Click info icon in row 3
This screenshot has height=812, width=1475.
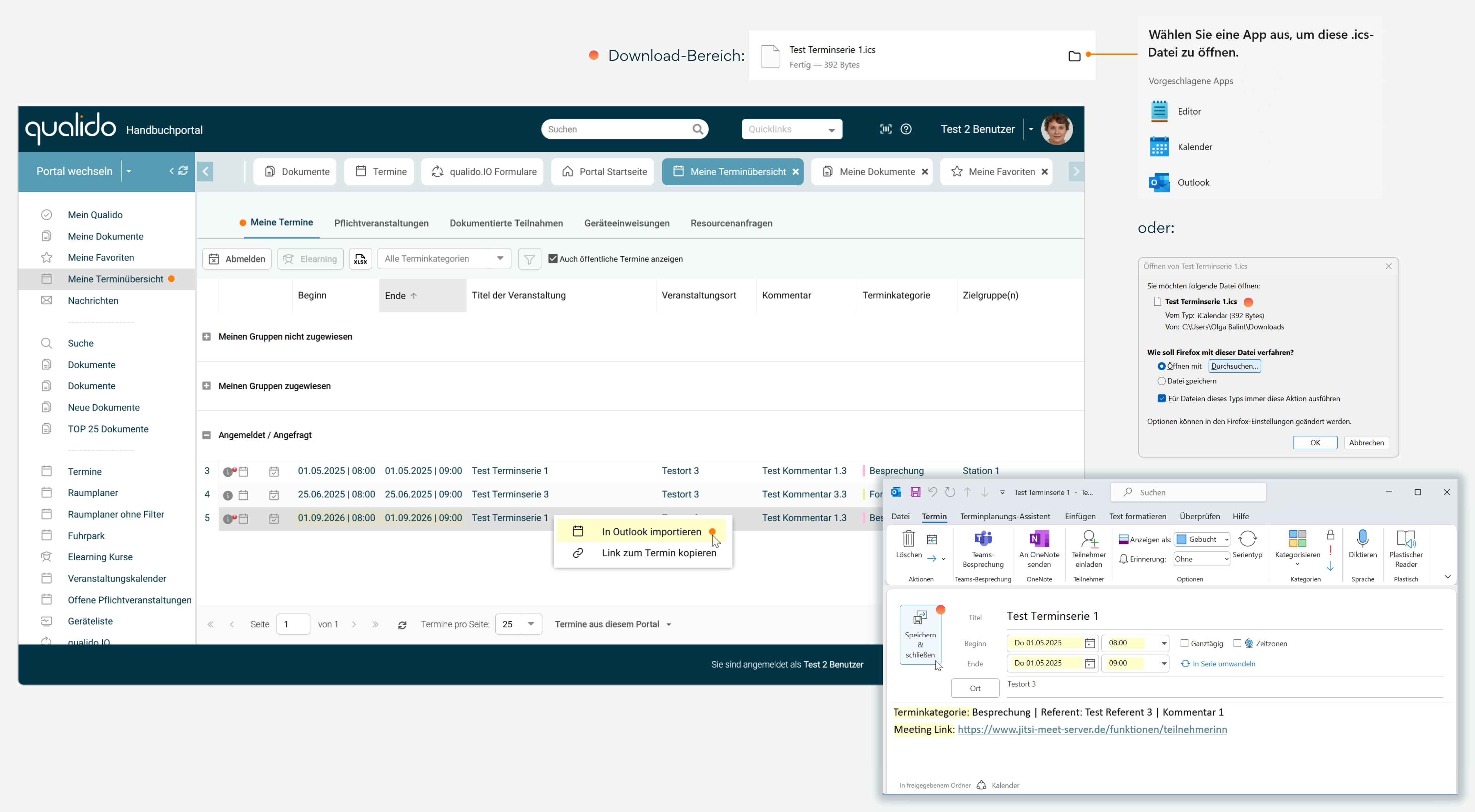228,472
